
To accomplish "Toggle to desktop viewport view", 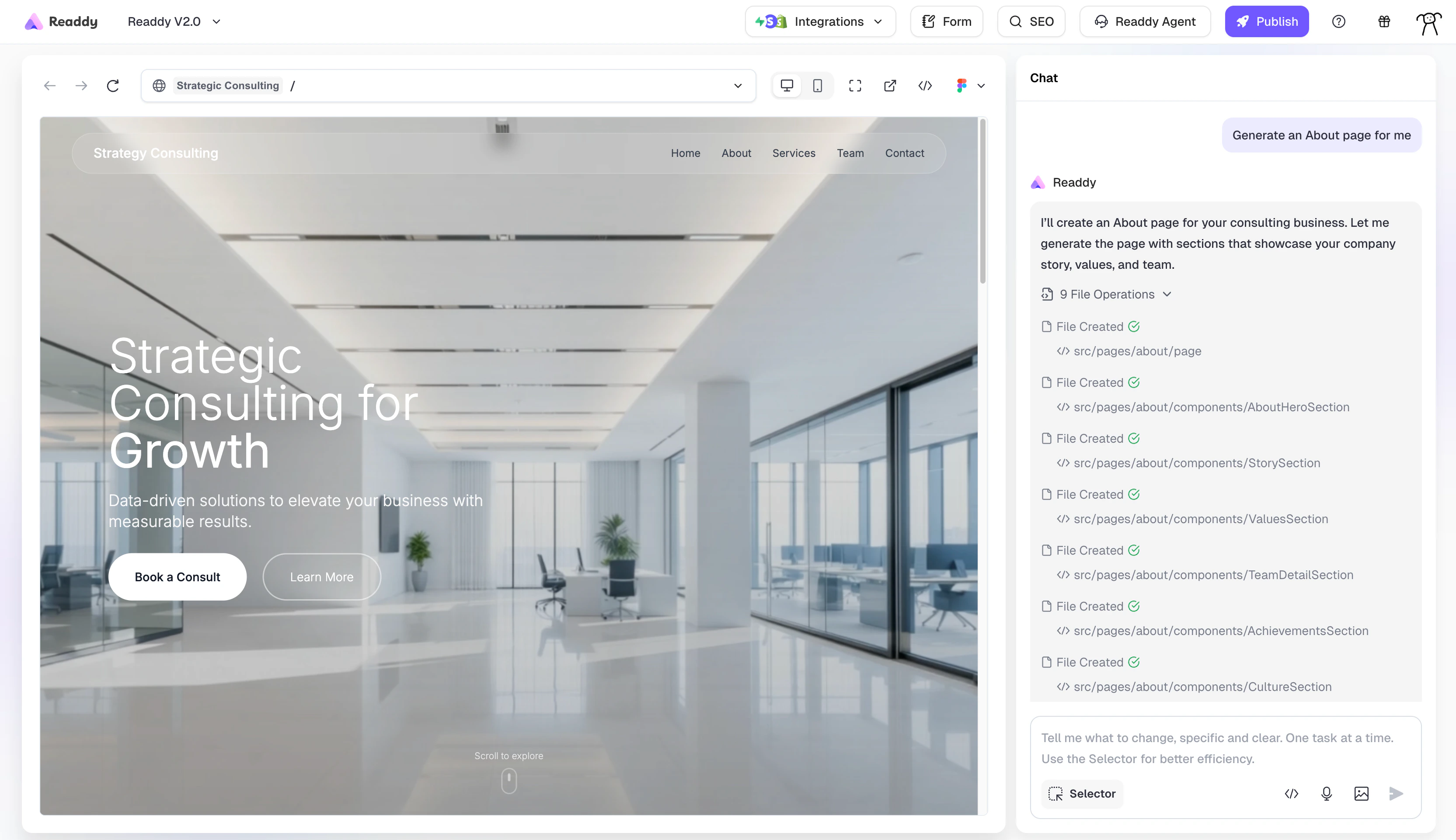I will pos(787,85).
